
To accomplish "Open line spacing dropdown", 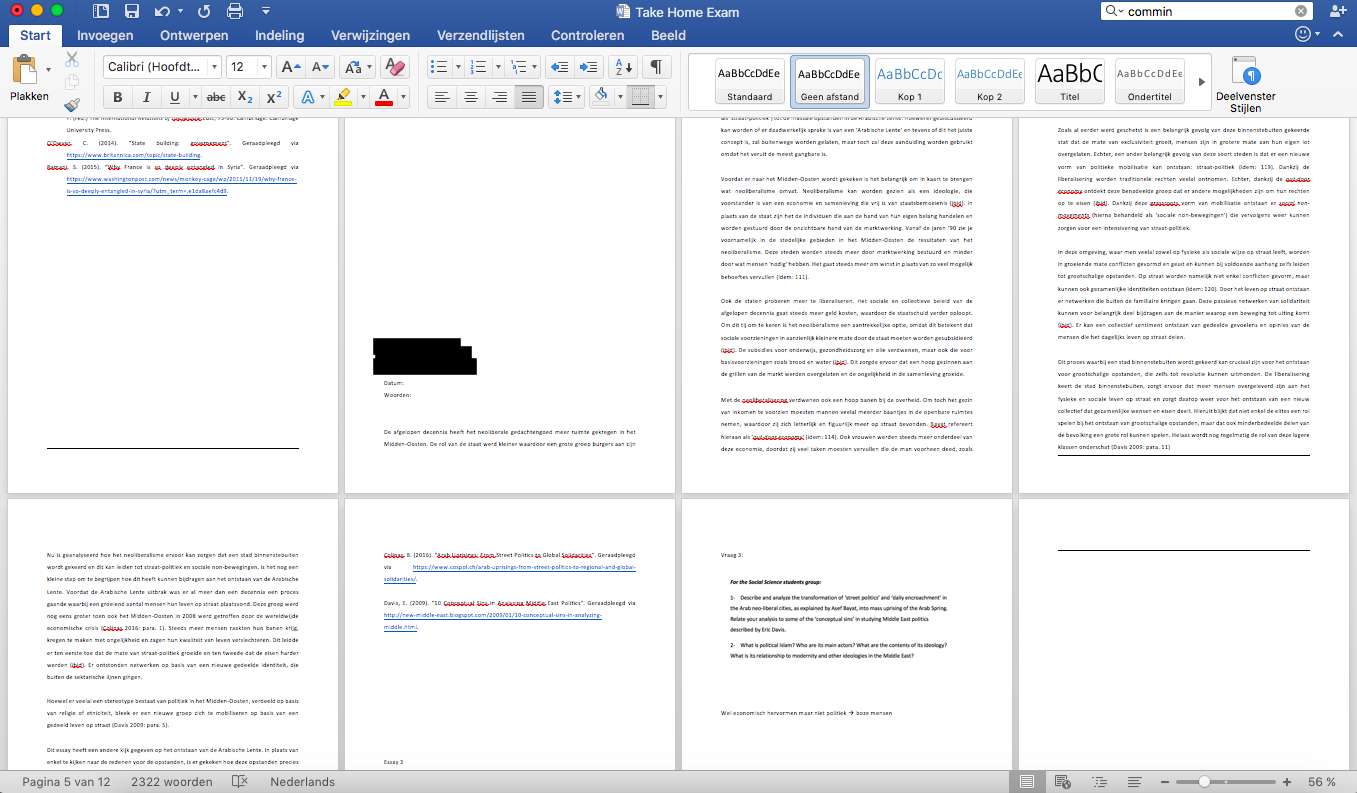I will 567,97.
